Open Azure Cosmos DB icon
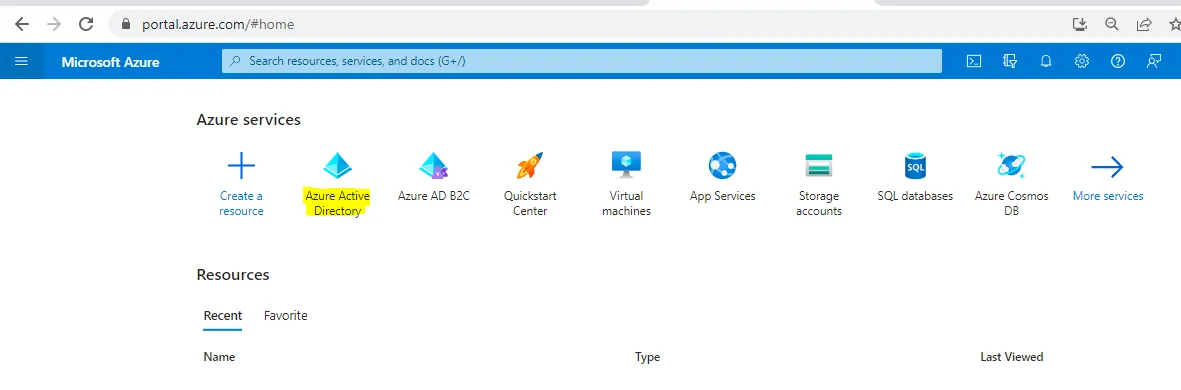The width and height of the screenshot is (1181, 390). point(1012,165)
